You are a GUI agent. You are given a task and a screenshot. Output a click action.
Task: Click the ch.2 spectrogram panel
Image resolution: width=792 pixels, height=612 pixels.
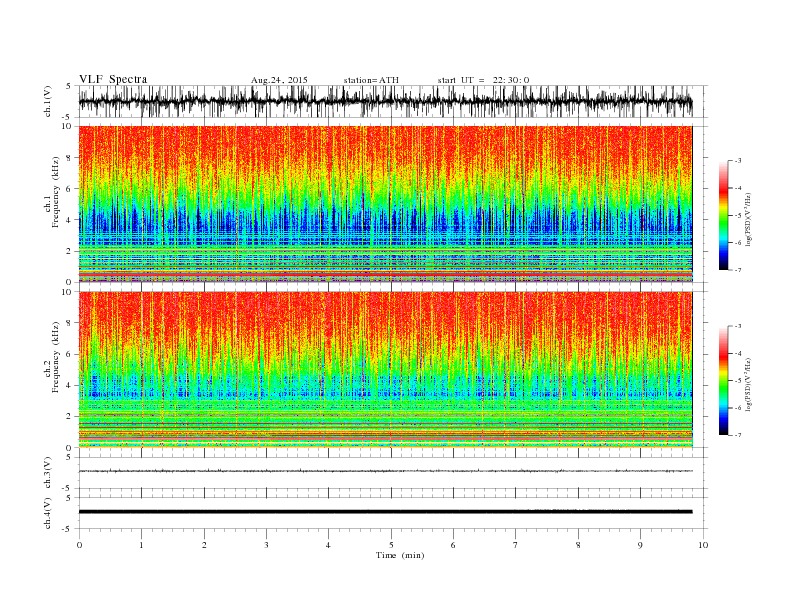385,370
